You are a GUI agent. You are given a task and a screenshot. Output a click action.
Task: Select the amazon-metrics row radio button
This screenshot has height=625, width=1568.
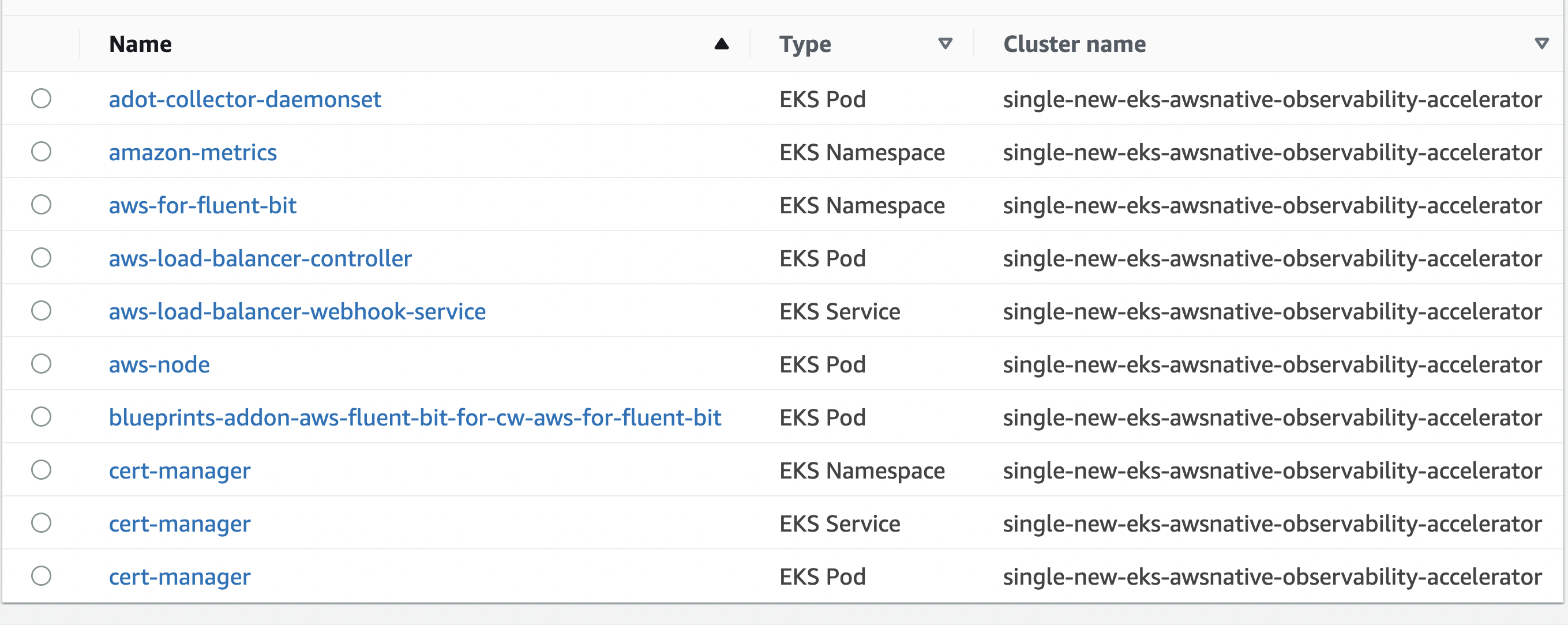pos(42,152)
